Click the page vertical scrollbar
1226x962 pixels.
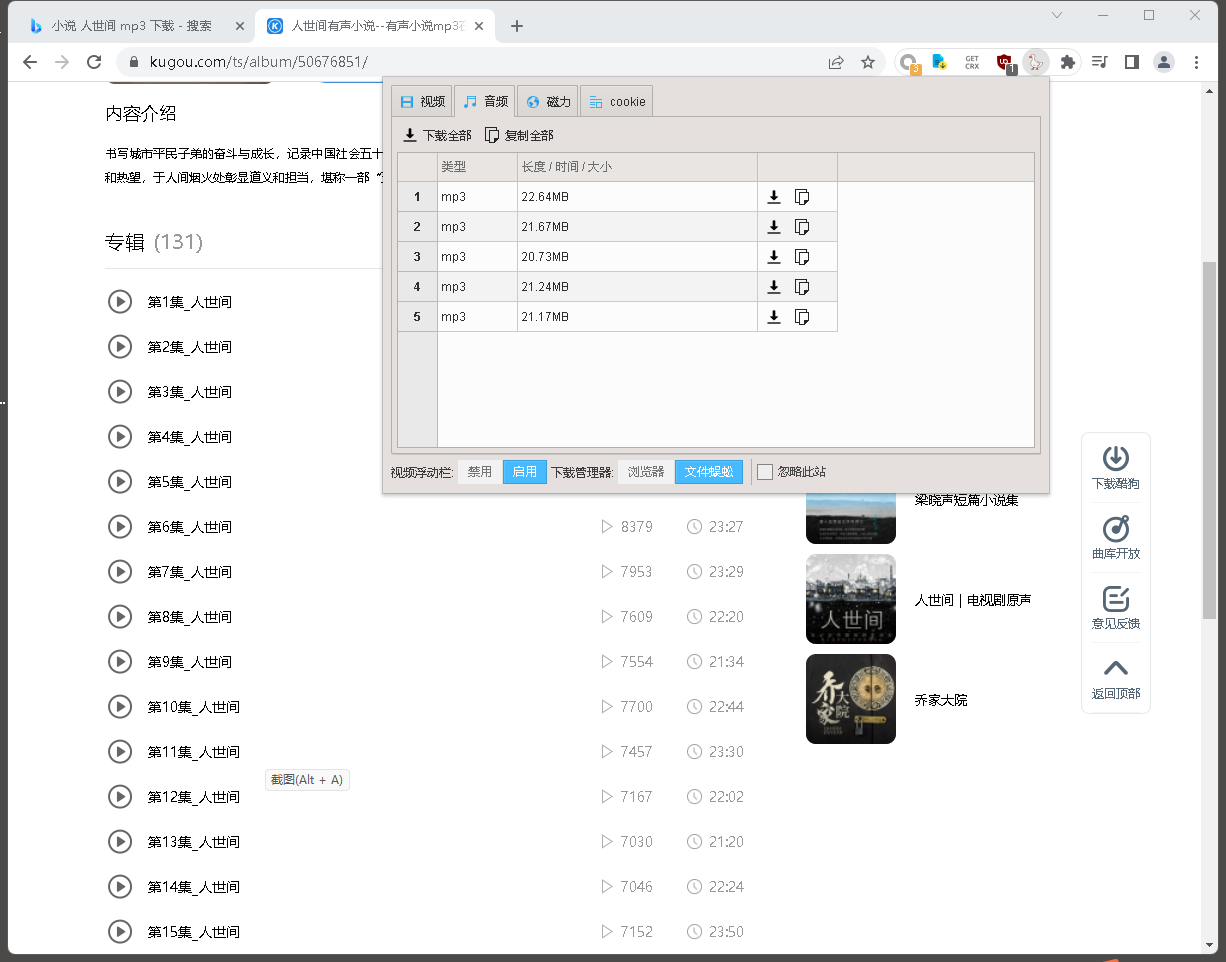coord(1209,440)
